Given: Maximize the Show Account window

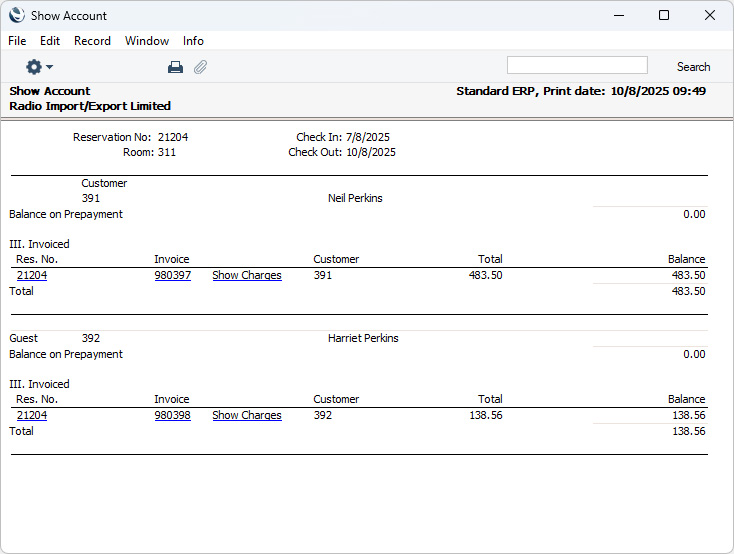Looking at the screenshot, I should click(664, 15).
